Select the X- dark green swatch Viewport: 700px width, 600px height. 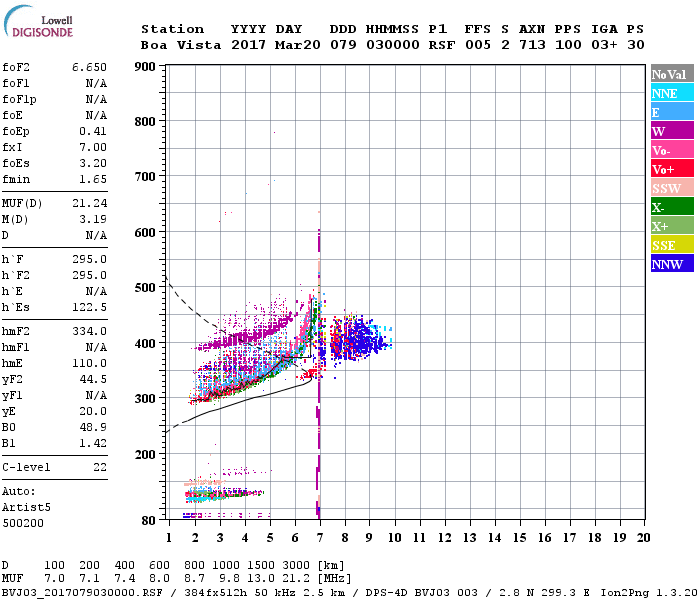(672, 207)
